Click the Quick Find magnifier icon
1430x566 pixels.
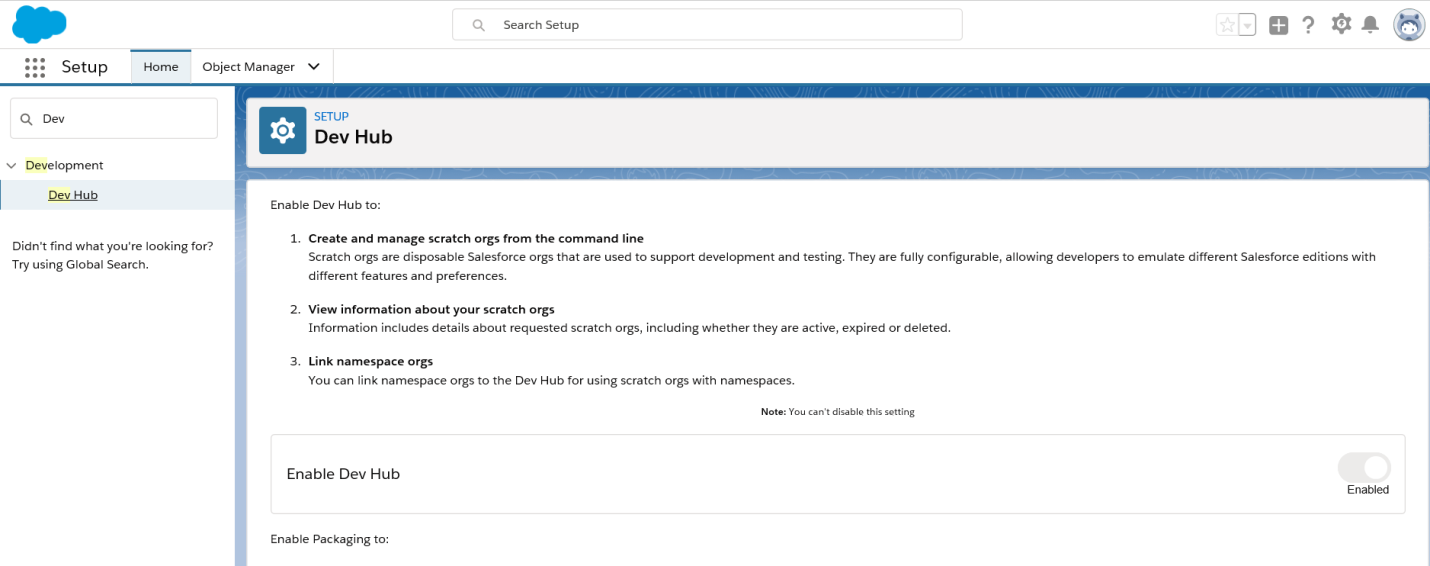click(27, 119)
